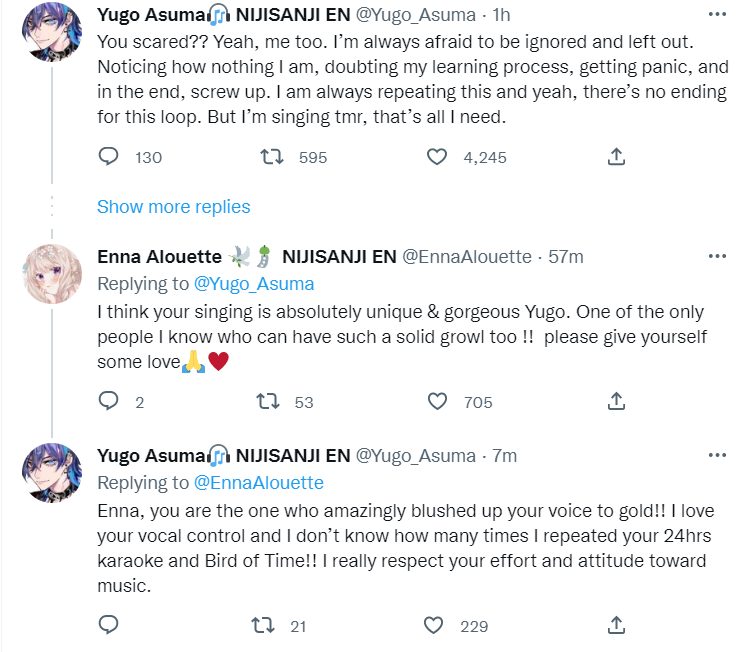Open more options on Yugo's 7m tweet

(717, 456)
